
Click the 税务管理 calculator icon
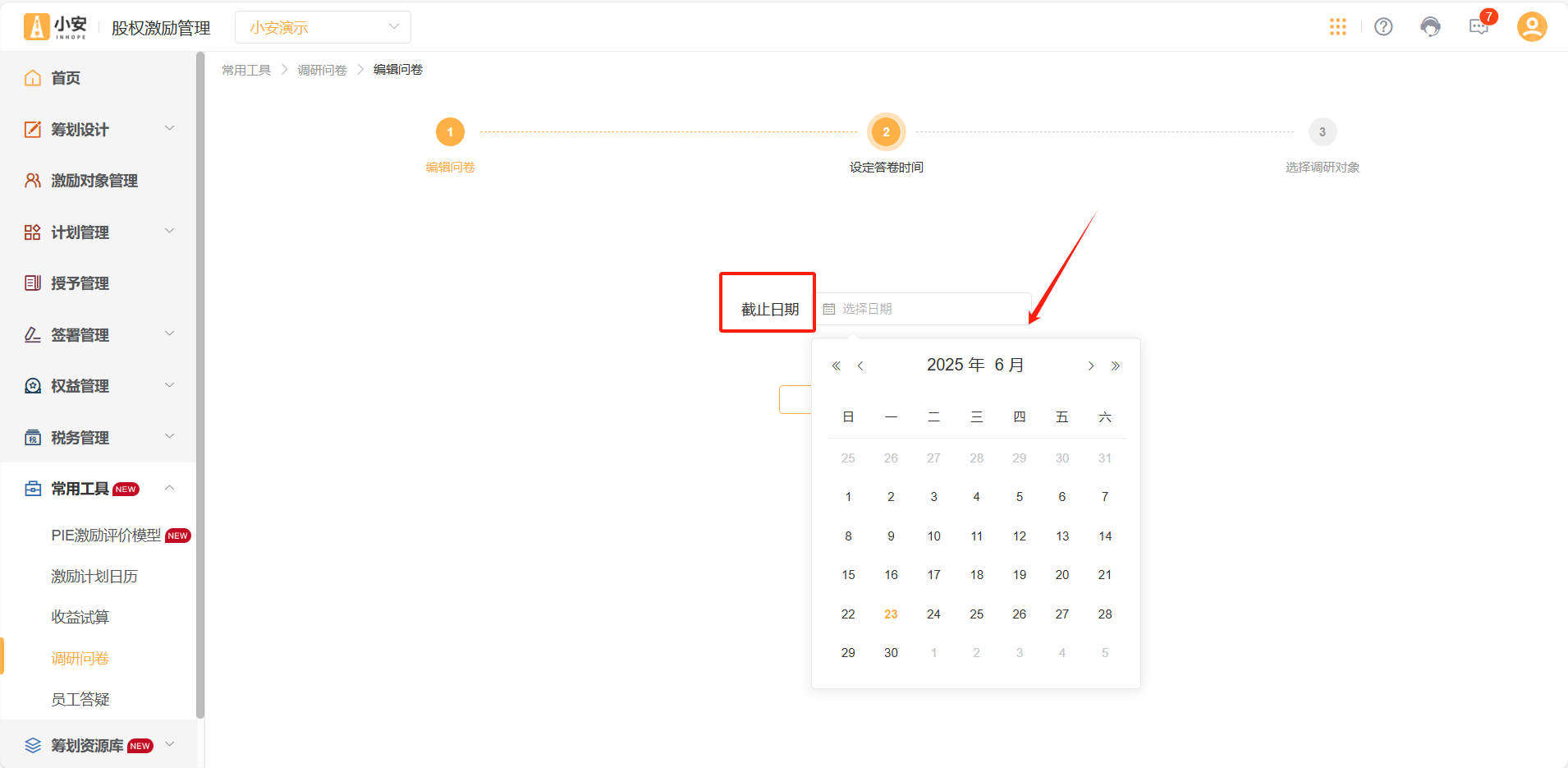pos(33,438)
